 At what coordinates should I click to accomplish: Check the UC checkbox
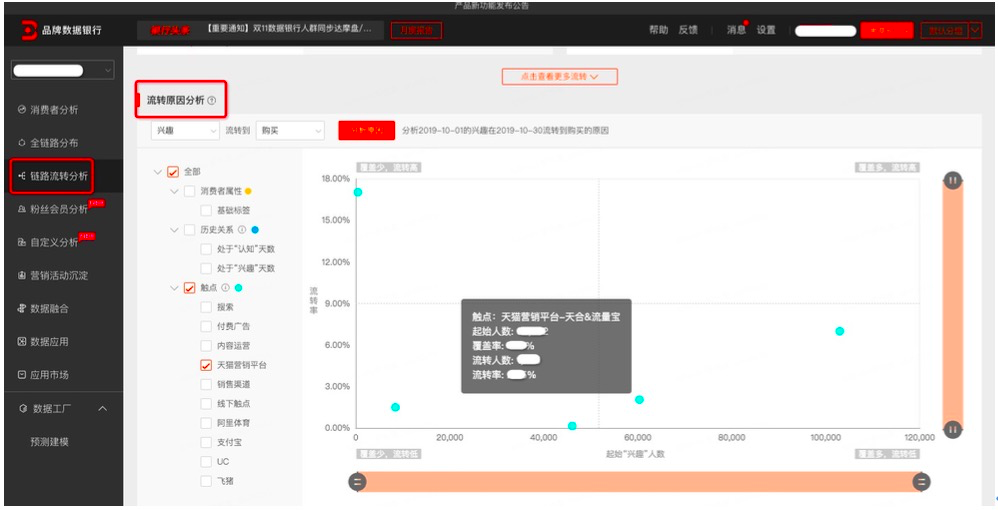(206, 462)
